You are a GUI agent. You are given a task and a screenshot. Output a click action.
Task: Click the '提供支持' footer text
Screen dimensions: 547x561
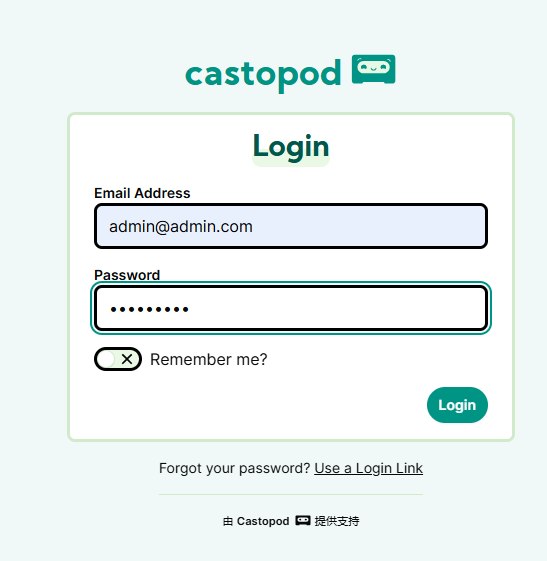point(337,521)
